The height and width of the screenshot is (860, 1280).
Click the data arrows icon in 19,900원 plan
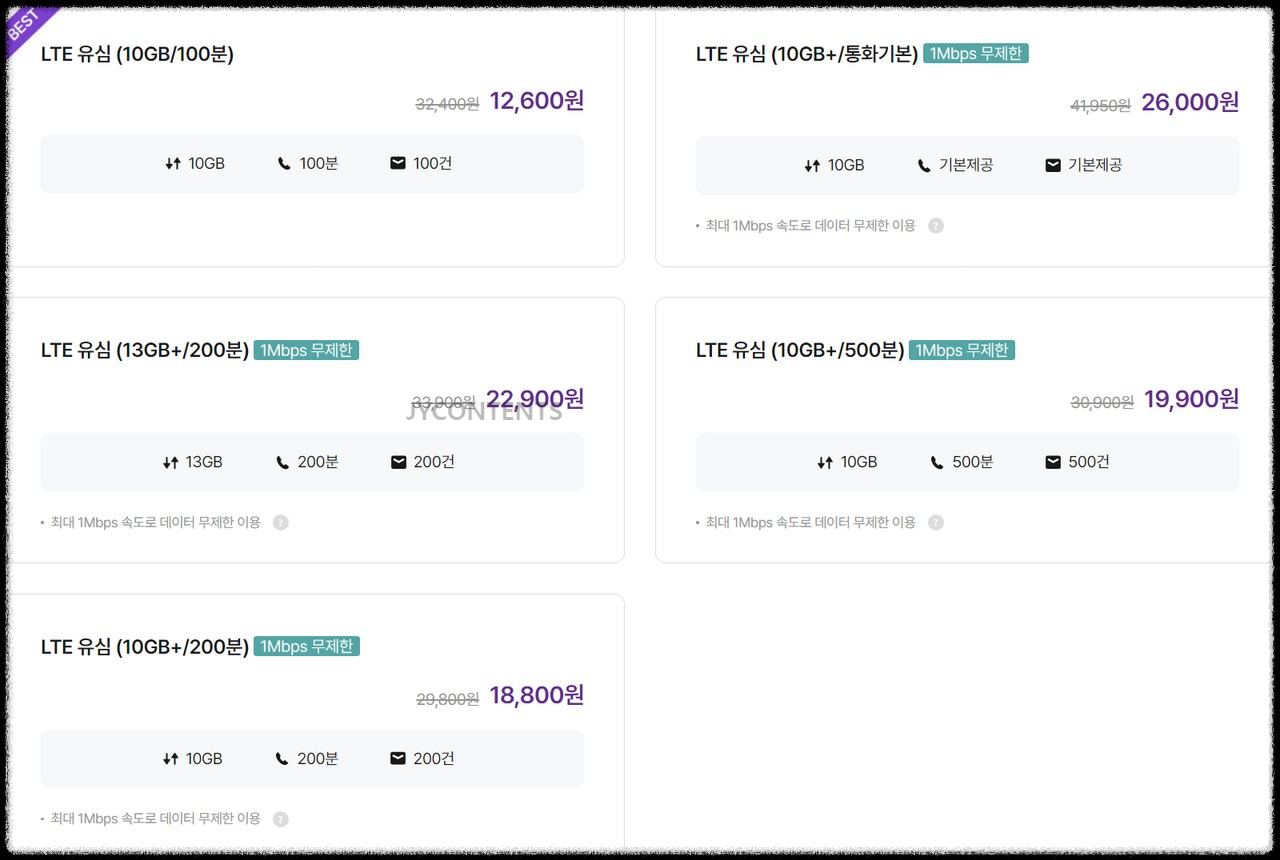[825, 462]
